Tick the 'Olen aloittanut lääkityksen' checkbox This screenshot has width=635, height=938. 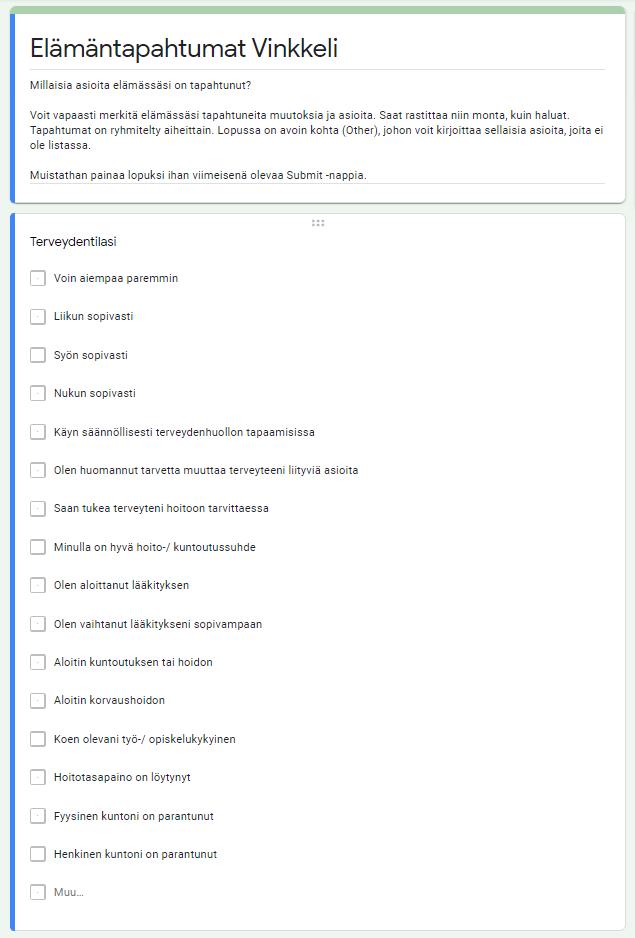[x=38, y=585]
